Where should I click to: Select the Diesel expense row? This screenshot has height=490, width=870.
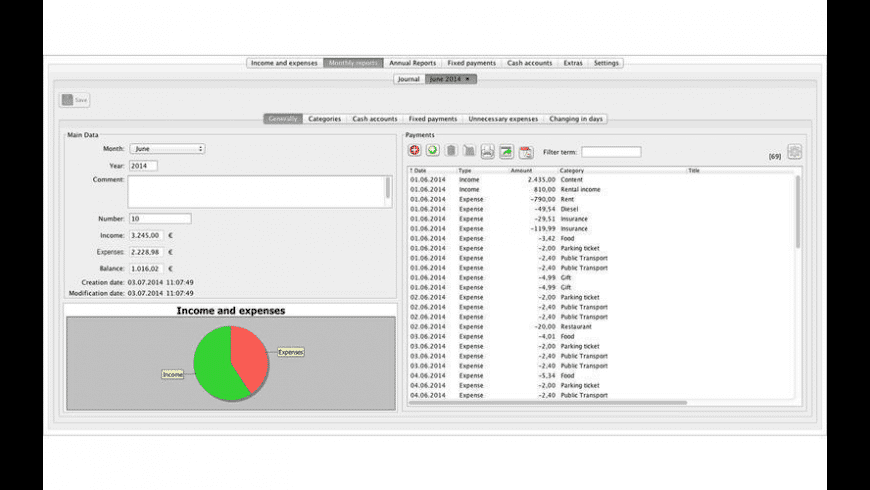pyautogui.click(x=602, y=209)
